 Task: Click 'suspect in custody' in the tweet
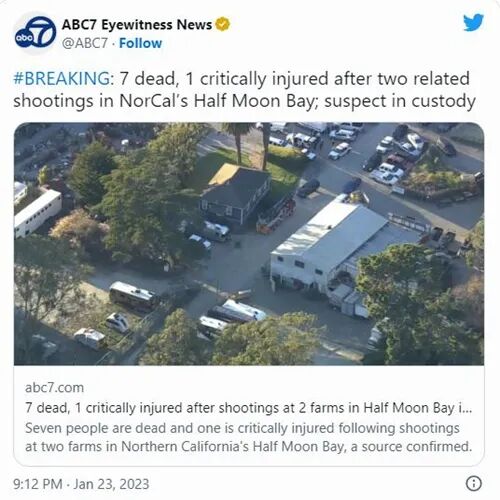(x=400, y=101)
